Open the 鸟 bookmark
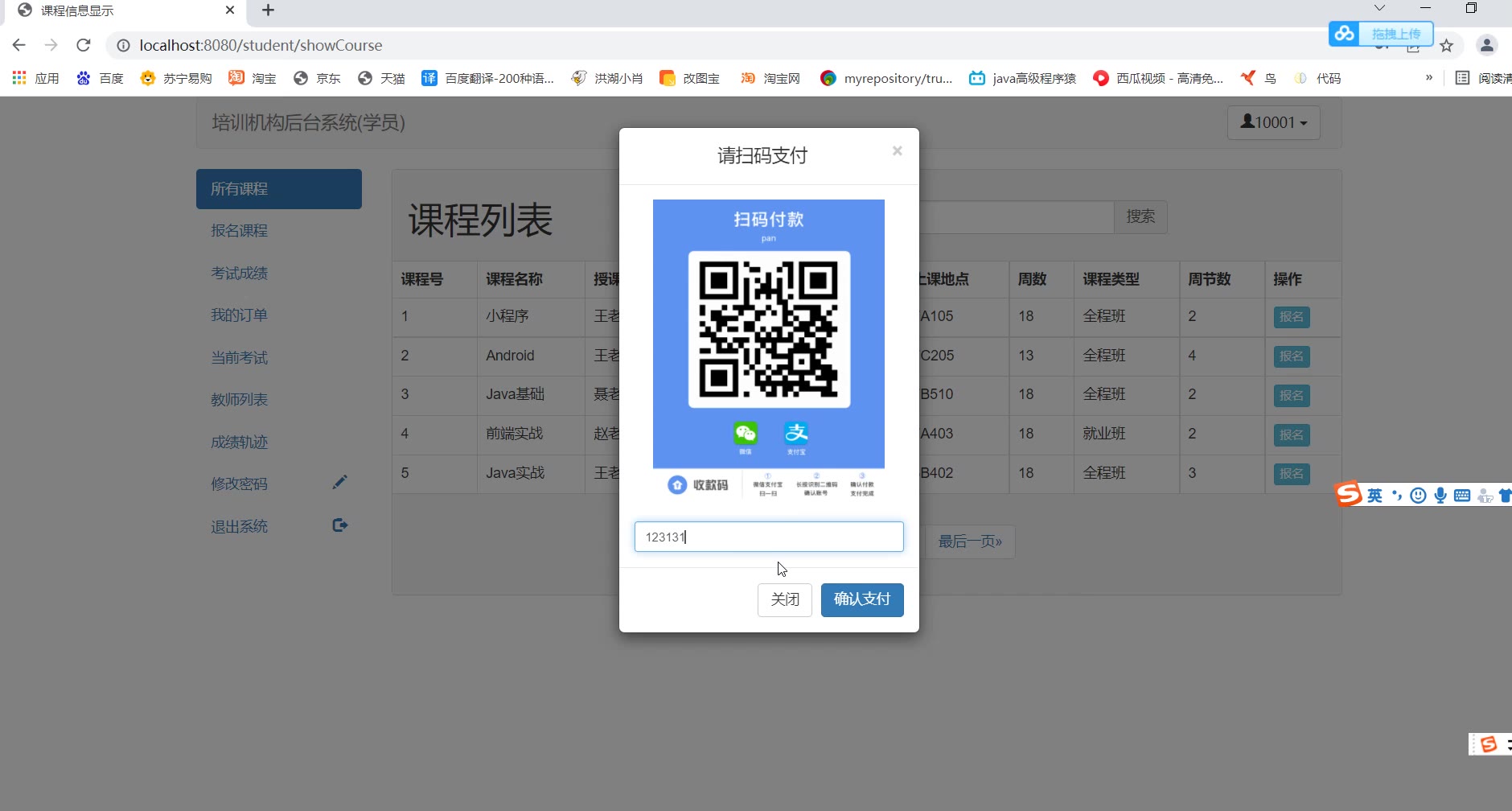This screenshot has height=811, width=1512. coord(1259,78)
